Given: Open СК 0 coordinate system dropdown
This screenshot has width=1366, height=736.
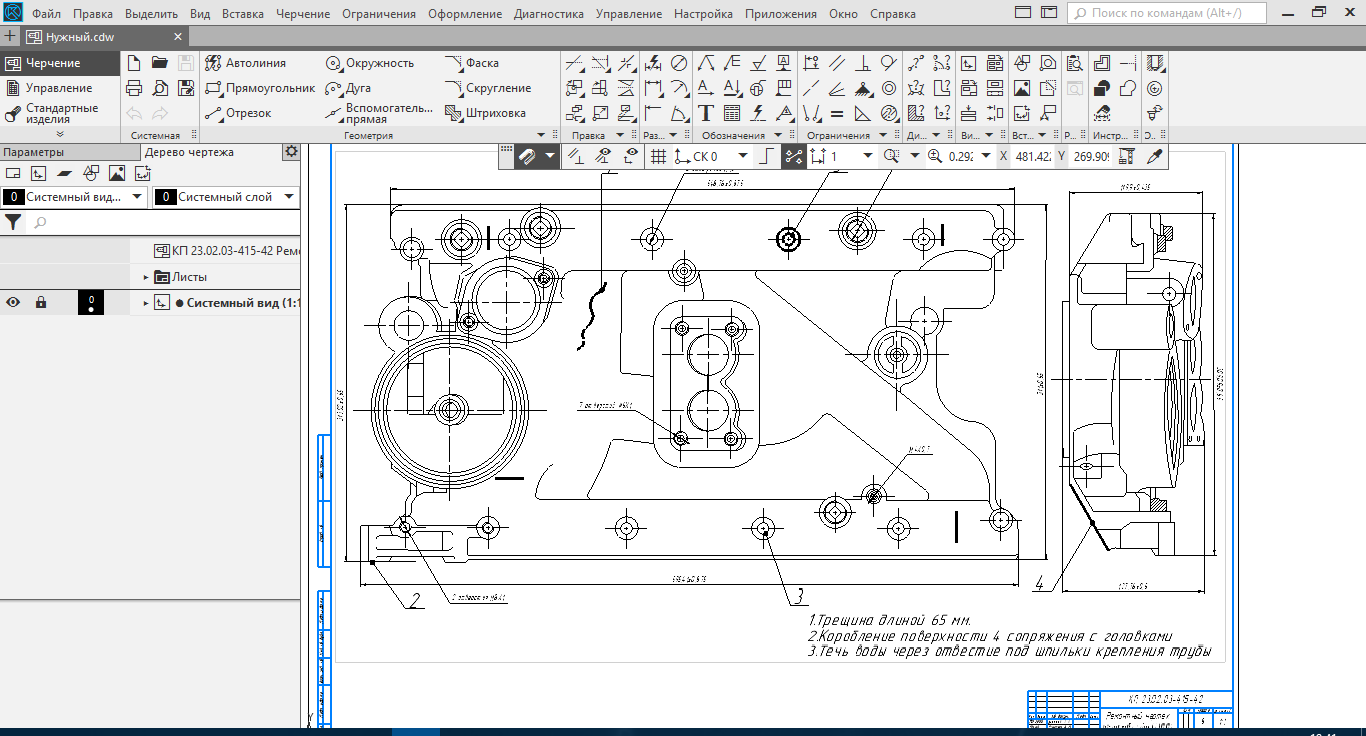Looking at the screenshot, I should point(743,156).
